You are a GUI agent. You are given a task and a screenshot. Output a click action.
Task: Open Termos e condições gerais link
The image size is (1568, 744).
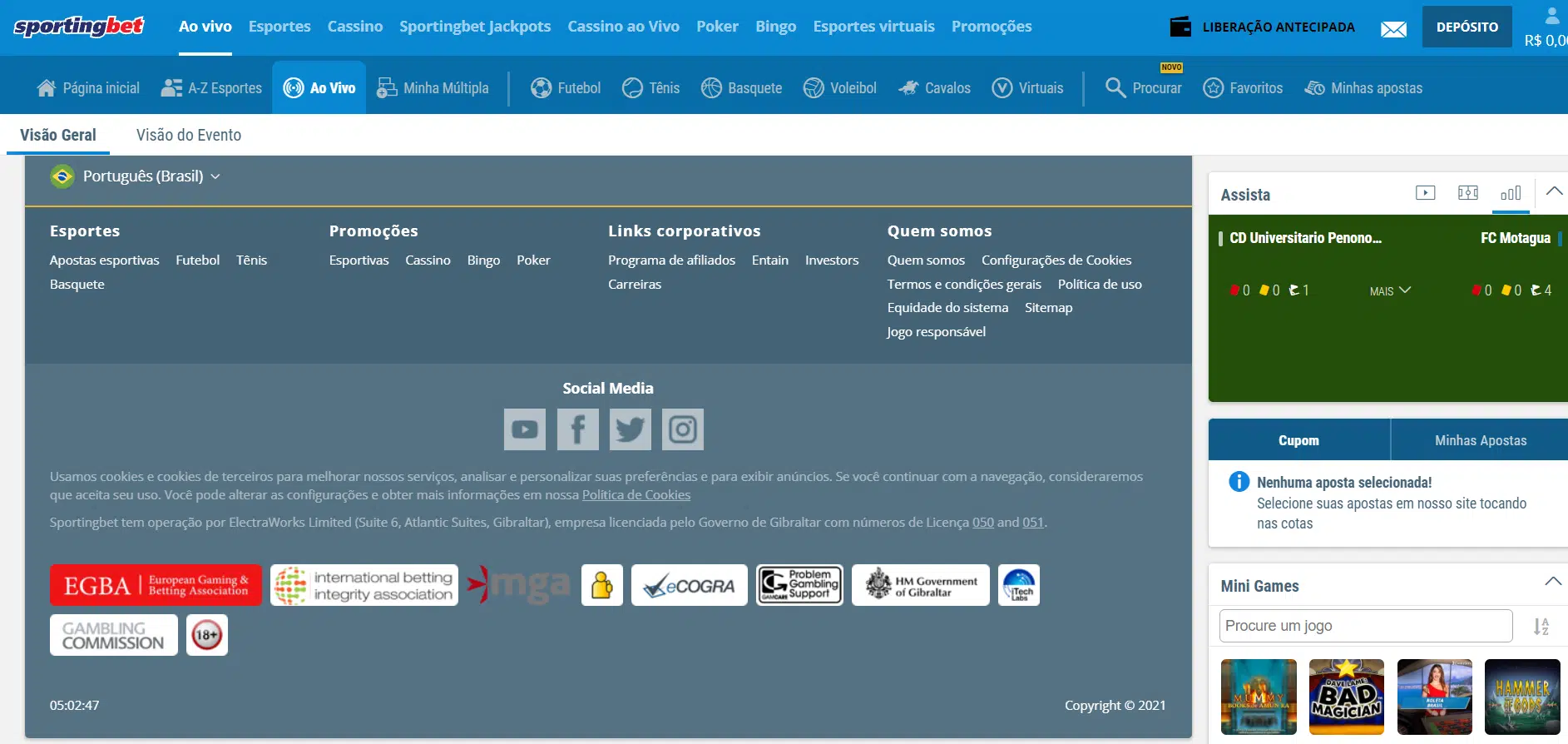964,285
